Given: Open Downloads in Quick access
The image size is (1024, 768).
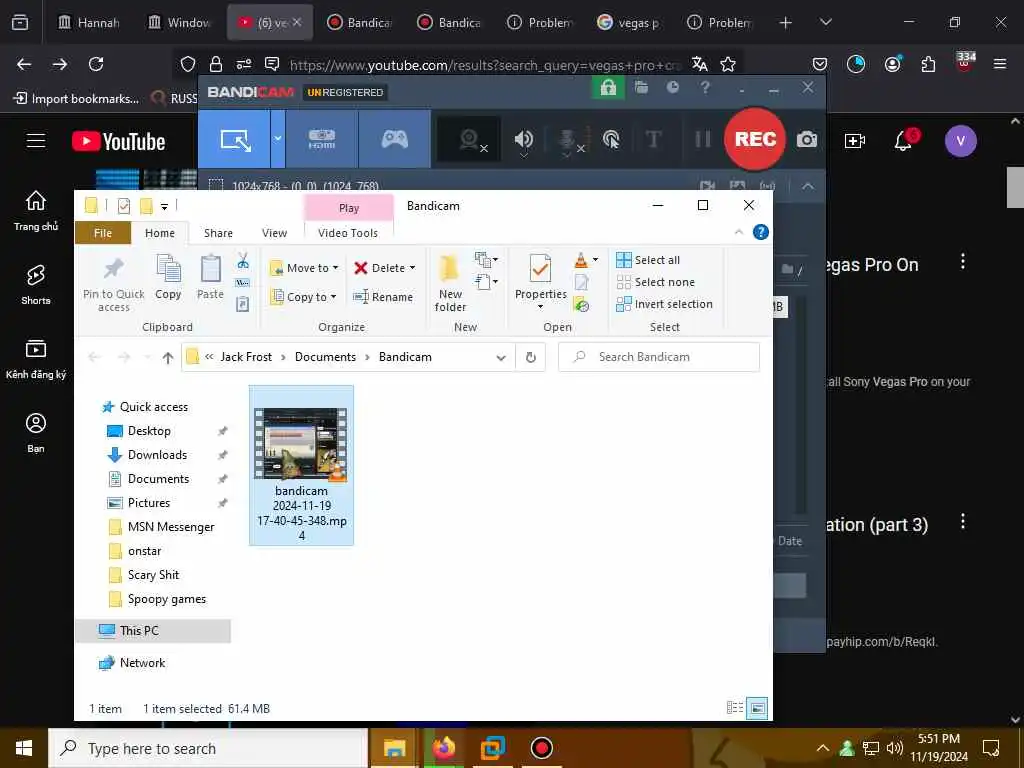Looking at the screenshot, I should click(x=157, y=455).
